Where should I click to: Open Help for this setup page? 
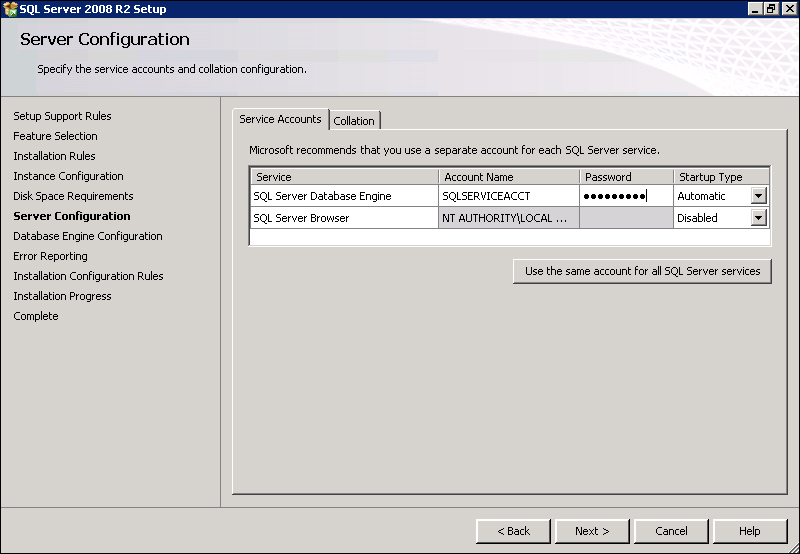[750, 531]
